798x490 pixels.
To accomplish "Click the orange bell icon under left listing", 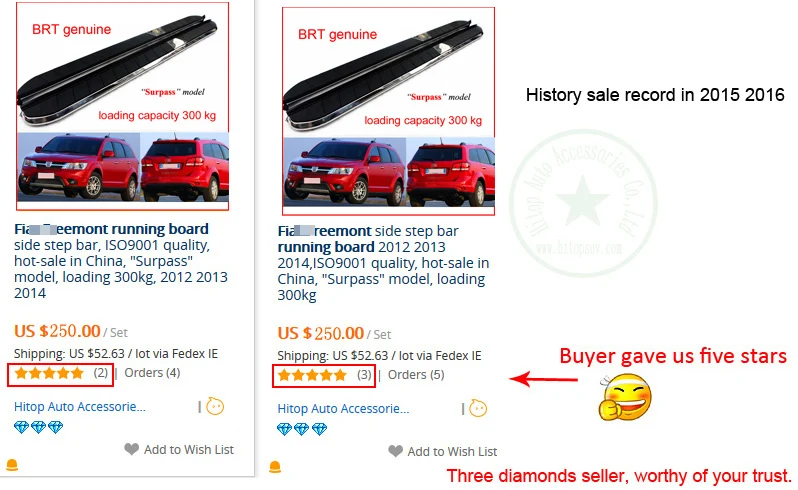I will tap(12, 465).
